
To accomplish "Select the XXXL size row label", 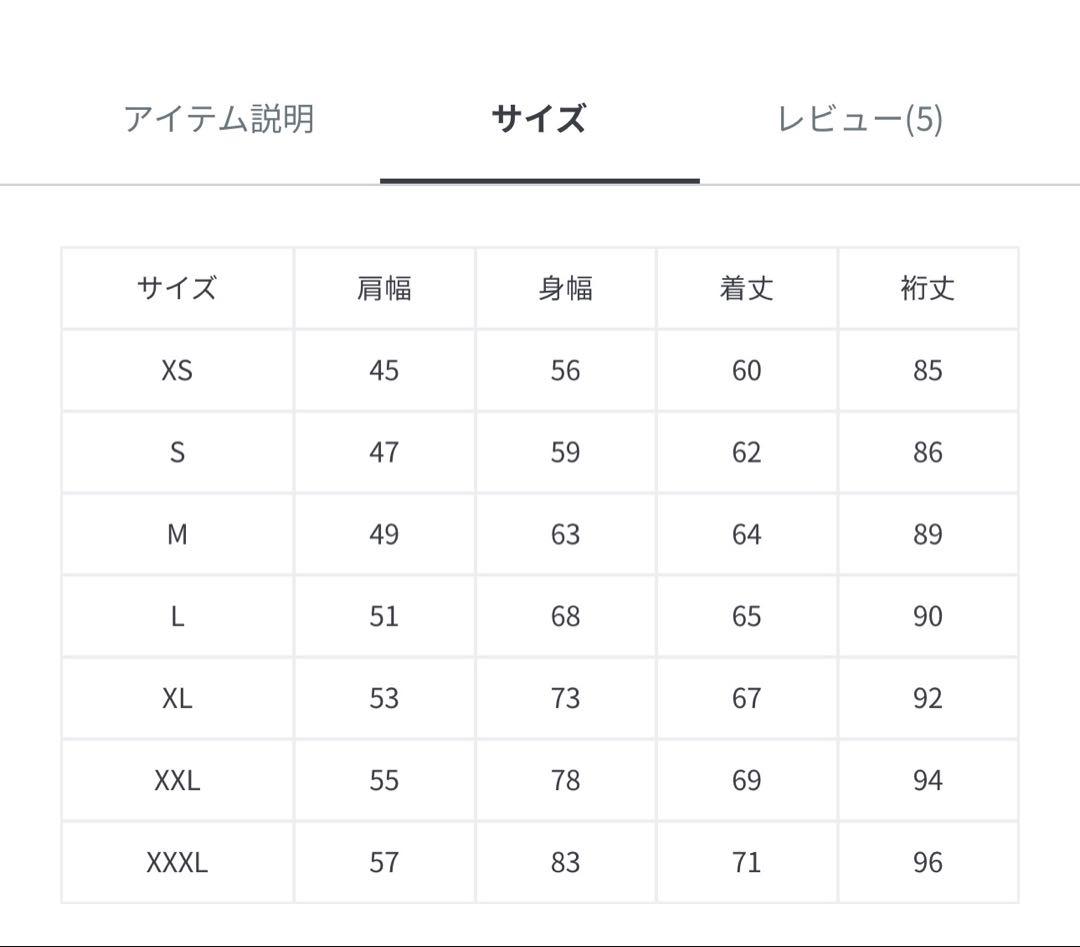I will (x=177, y=861).
